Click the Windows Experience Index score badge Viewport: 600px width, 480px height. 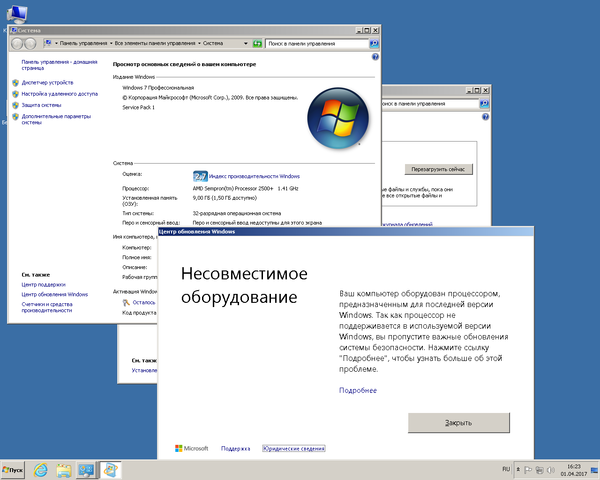[199, 175]
